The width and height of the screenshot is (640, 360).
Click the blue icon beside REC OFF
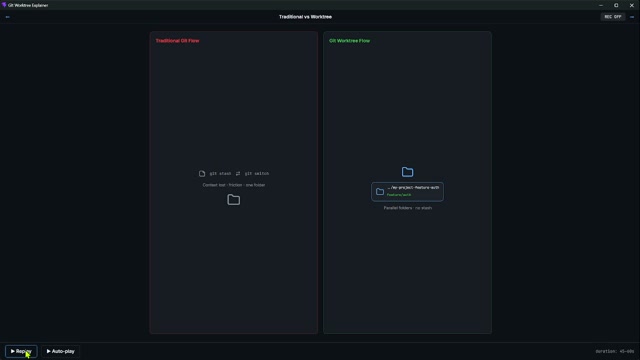point(632,17)
